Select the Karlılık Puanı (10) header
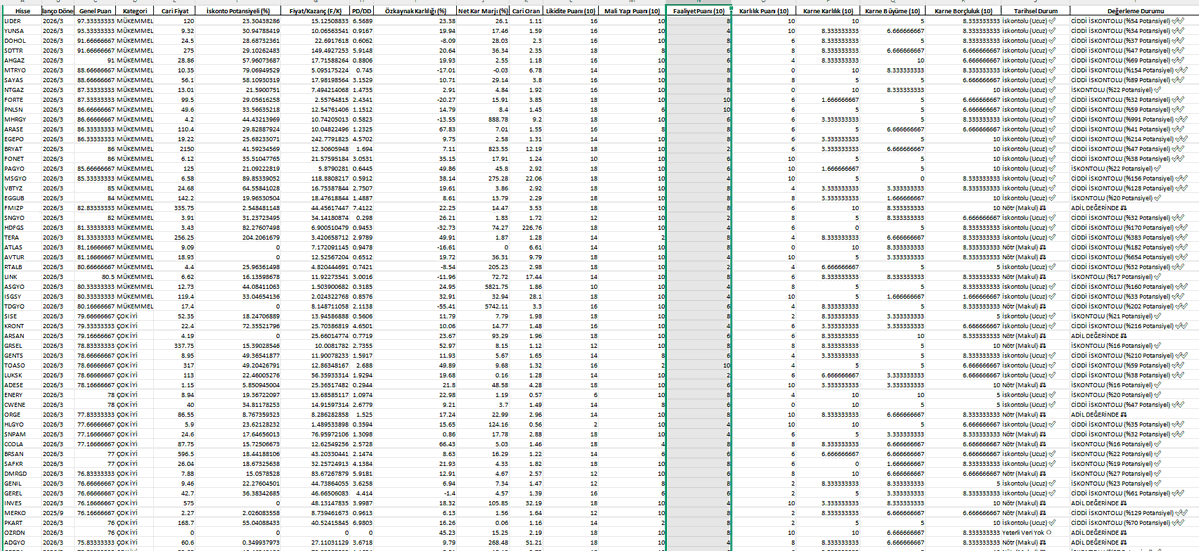The width and height of the screenshot is (1199, 551). 765,12
